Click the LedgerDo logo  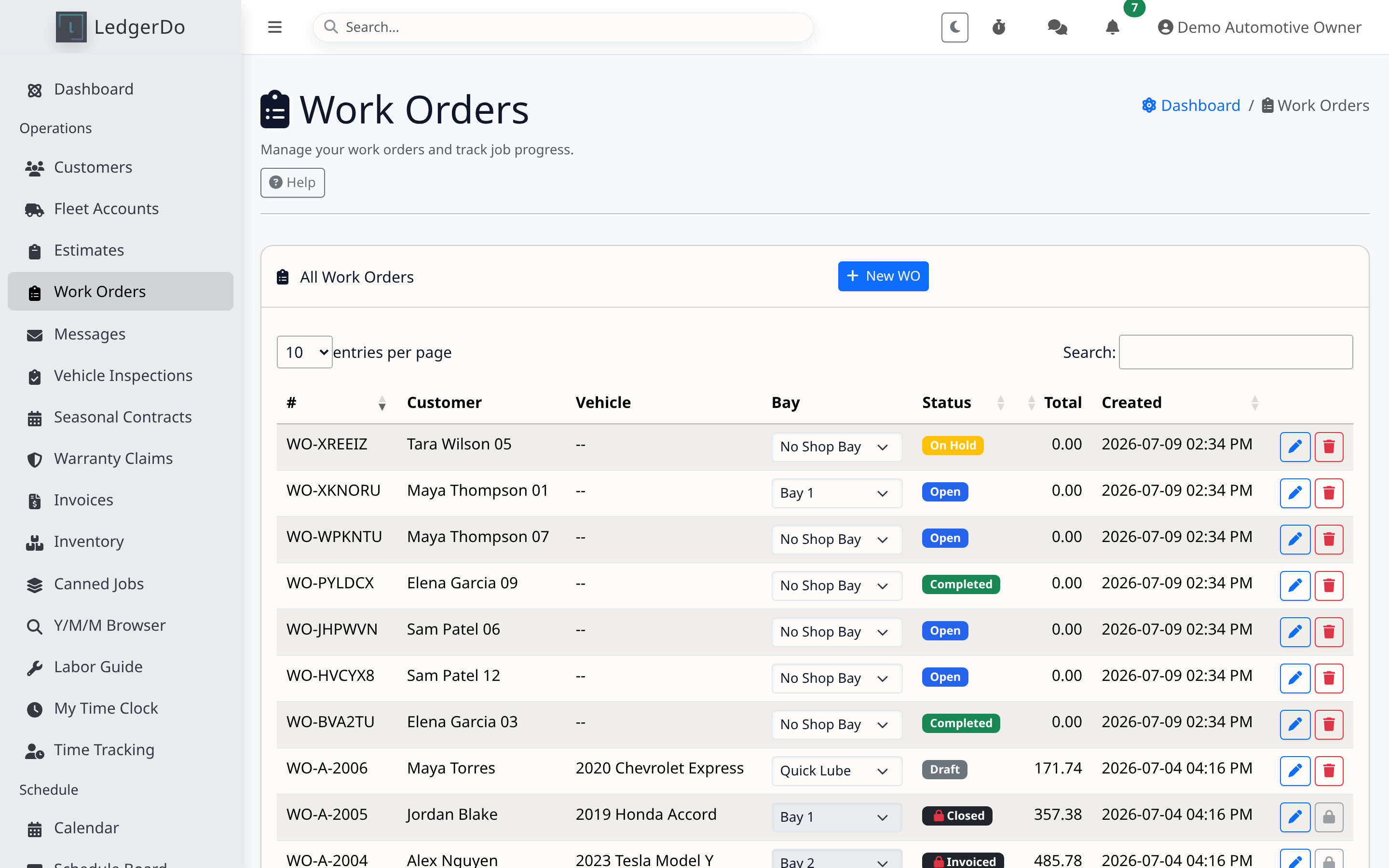tap(120, 27)
